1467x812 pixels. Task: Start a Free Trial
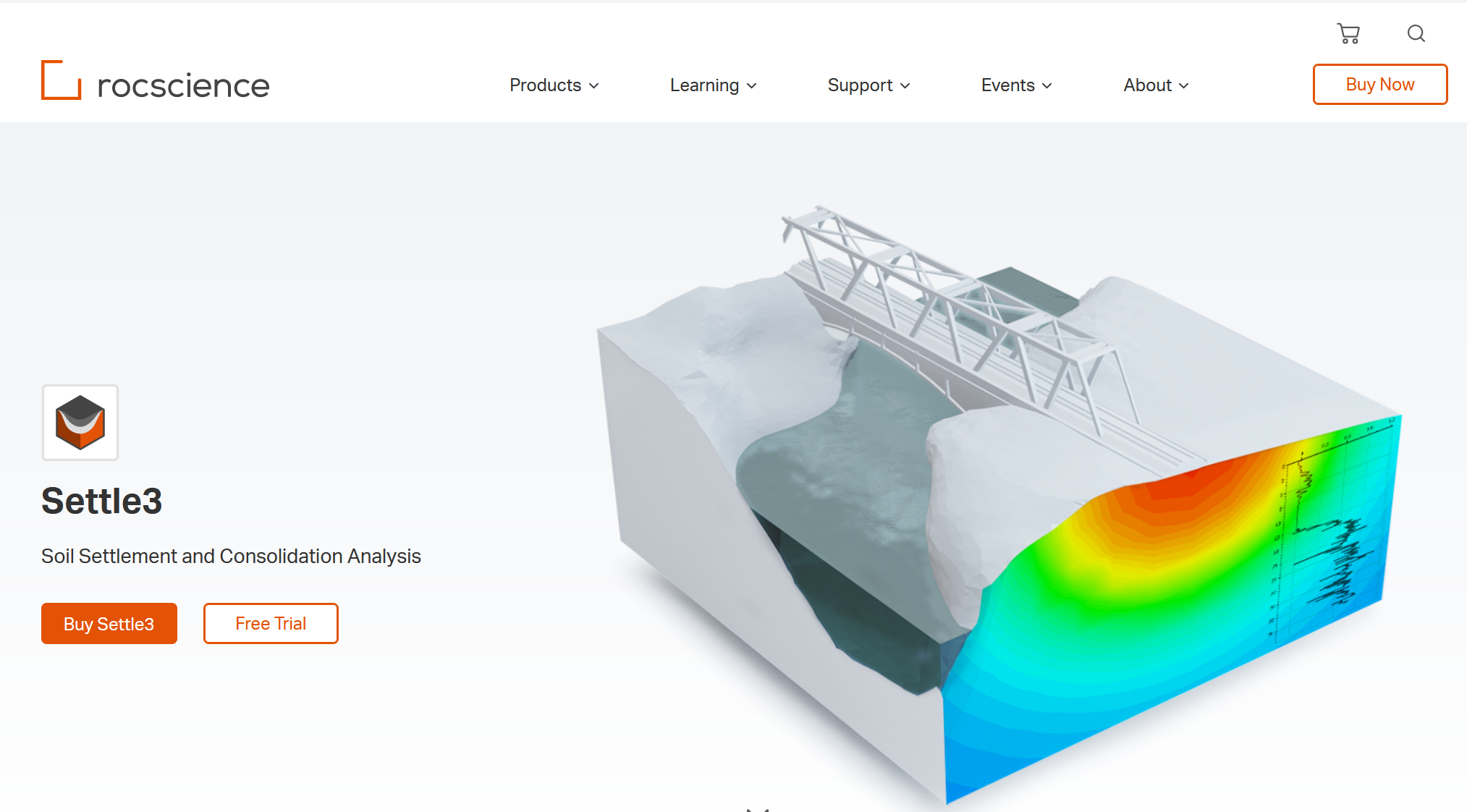[x=271, y=623]
